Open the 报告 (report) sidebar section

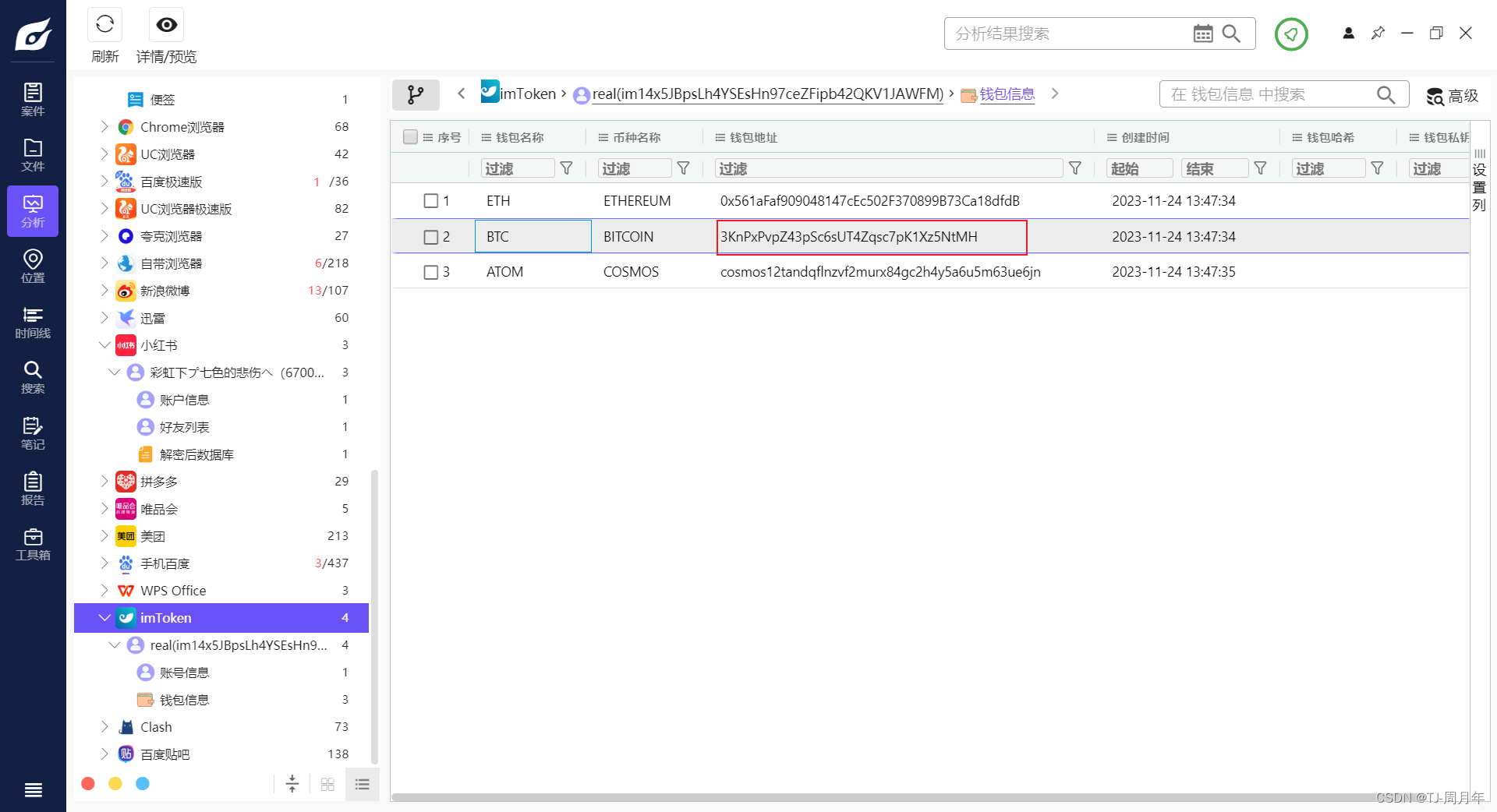coord(33,489)
